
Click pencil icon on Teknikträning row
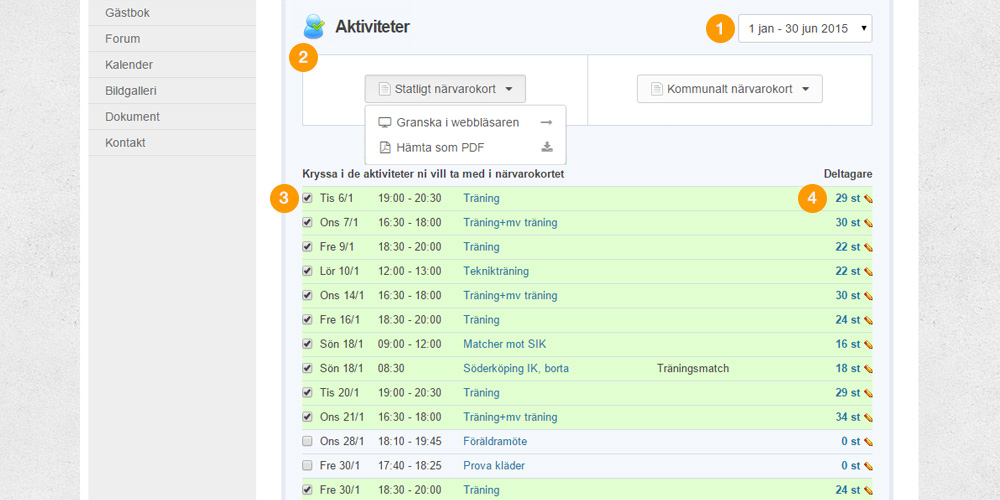point(868,272)
